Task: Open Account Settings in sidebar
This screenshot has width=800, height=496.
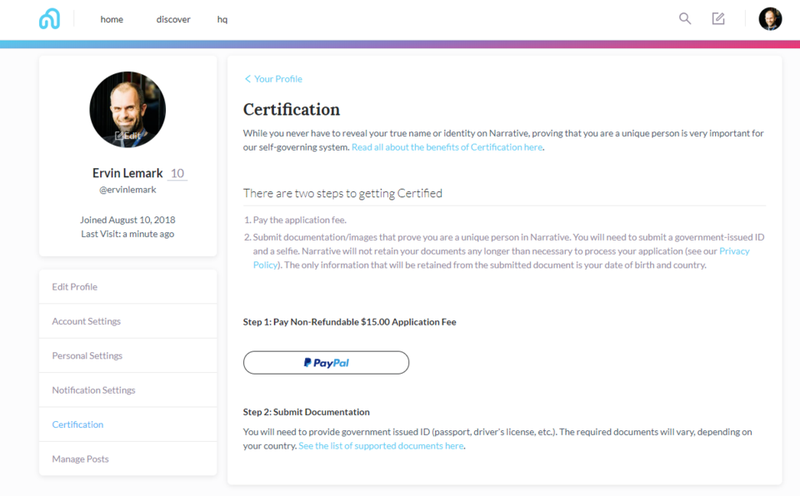Action: [128, 321]
